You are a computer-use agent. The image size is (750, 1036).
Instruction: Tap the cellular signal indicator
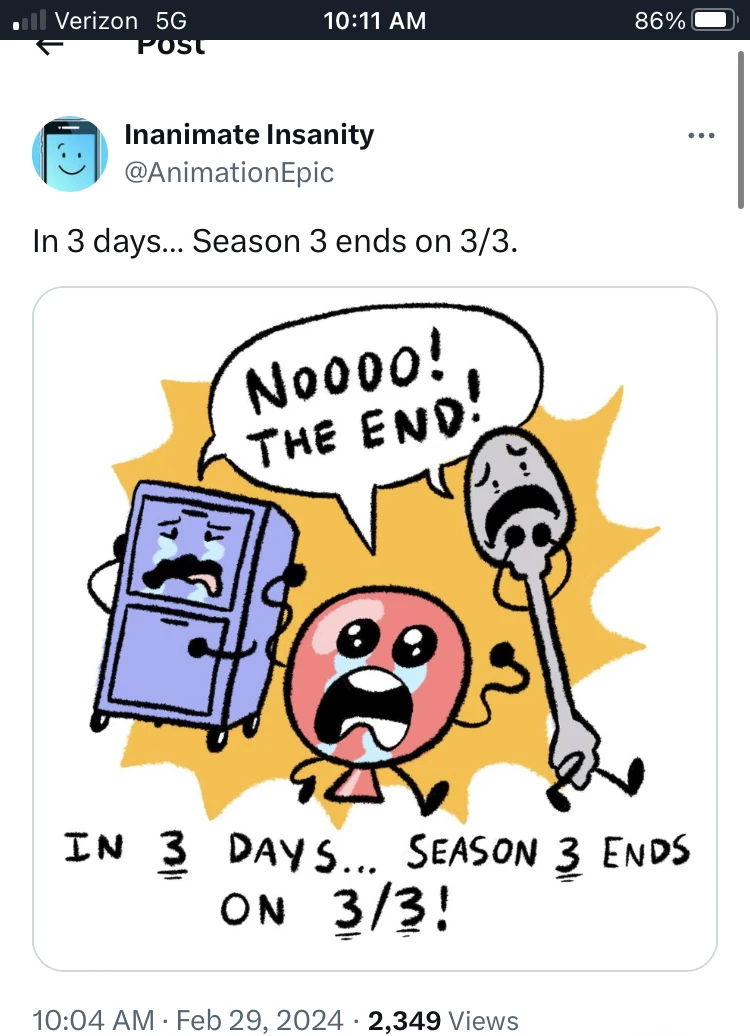coord(27,19)
